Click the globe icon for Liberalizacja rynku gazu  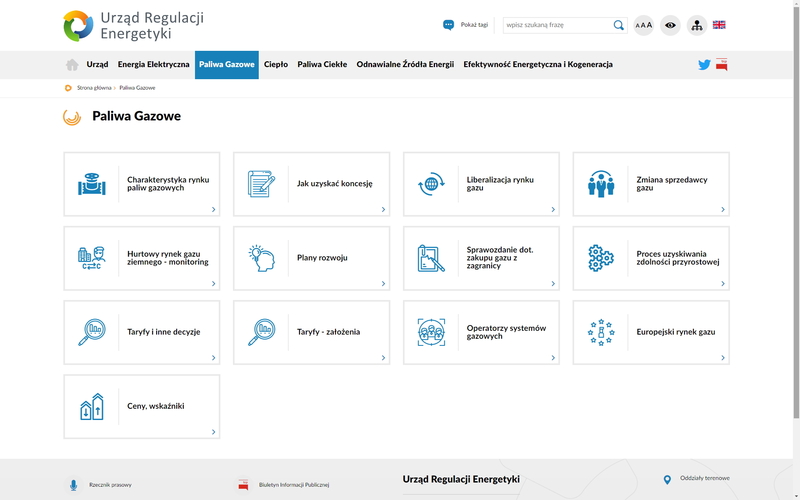[x=431, y=184]
